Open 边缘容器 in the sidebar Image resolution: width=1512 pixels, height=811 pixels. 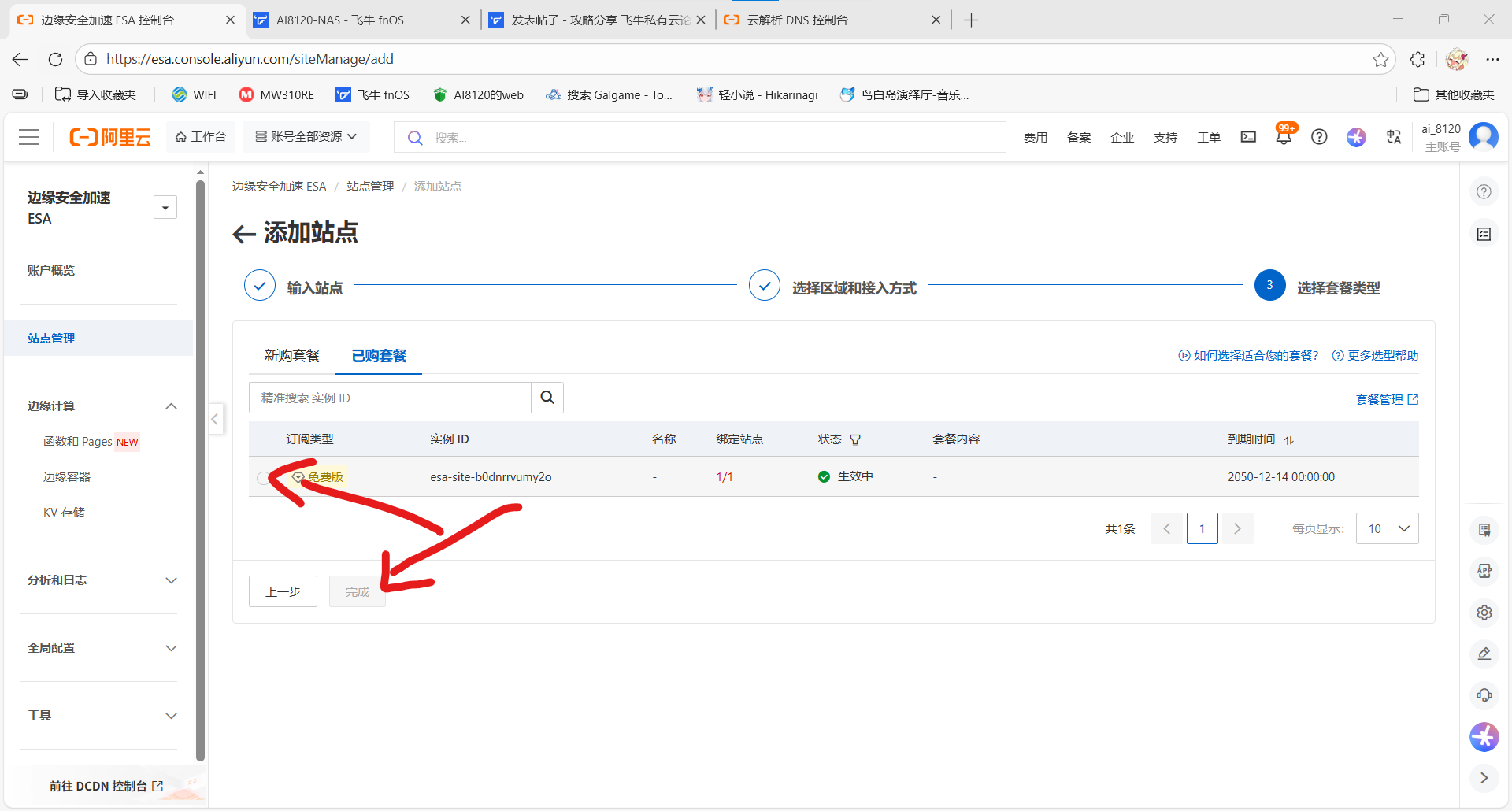[x=67, y=477]
